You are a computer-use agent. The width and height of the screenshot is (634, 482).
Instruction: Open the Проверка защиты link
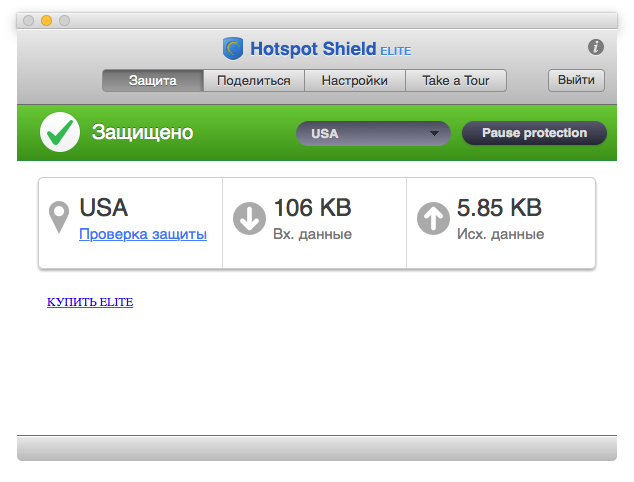[143, 234]
